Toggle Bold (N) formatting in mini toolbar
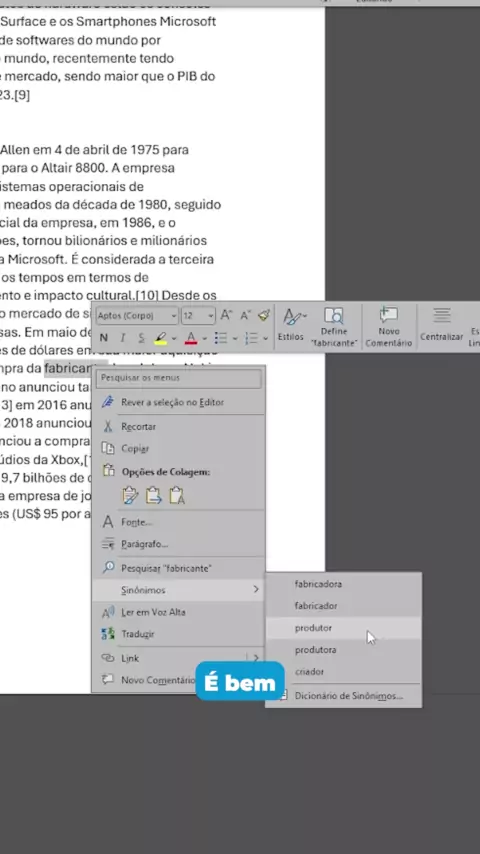 coord(104,338)
